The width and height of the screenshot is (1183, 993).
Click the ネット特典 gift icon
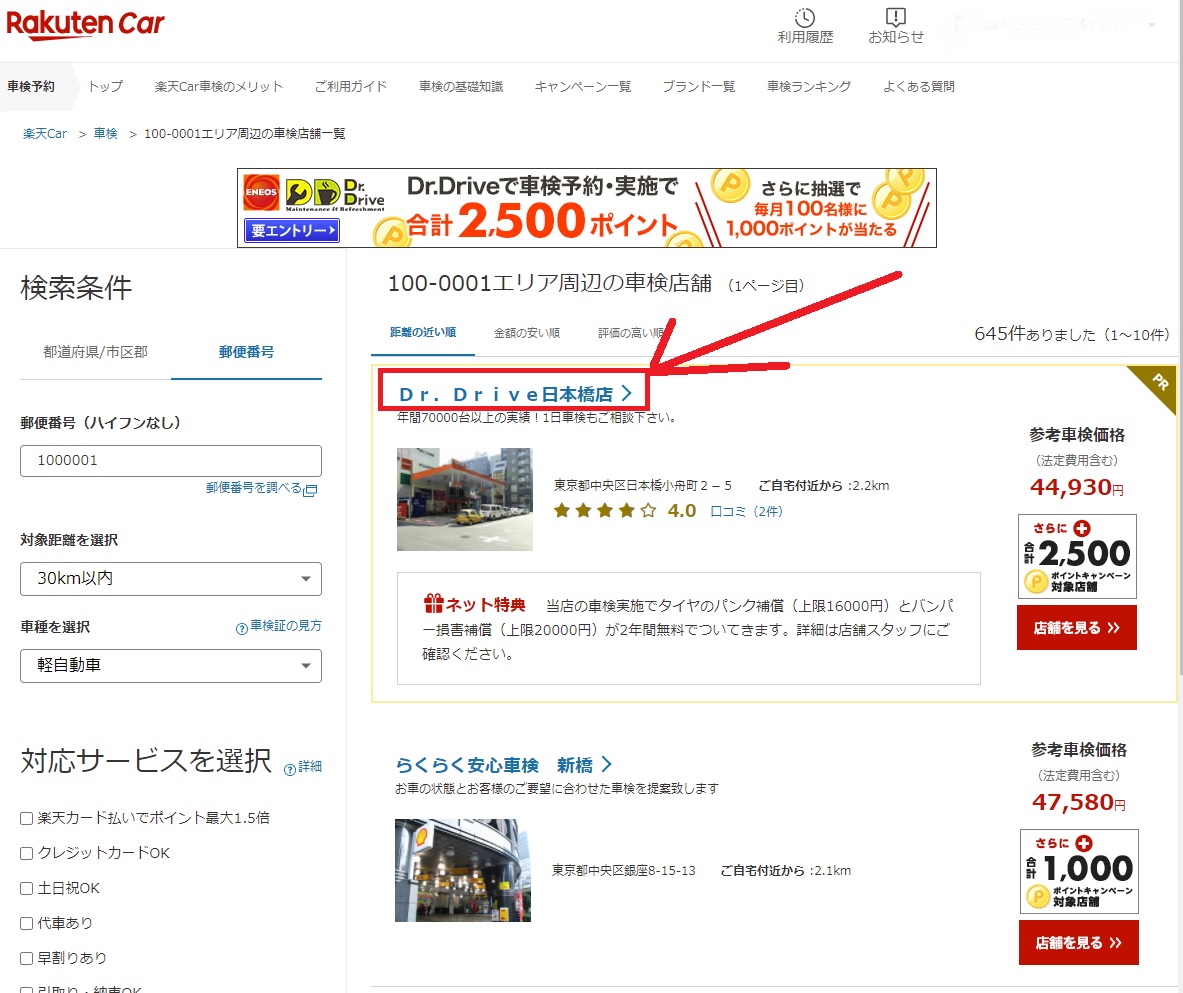433,604
